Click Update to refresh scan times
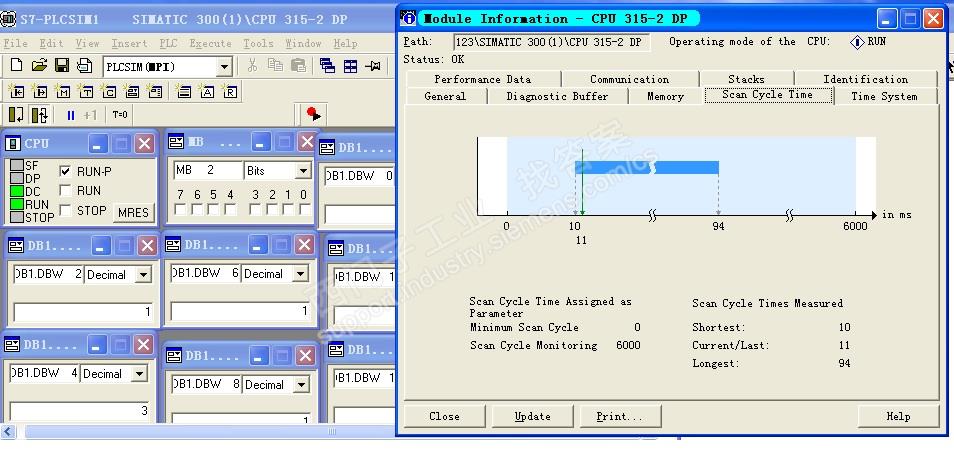 point(532,416)
